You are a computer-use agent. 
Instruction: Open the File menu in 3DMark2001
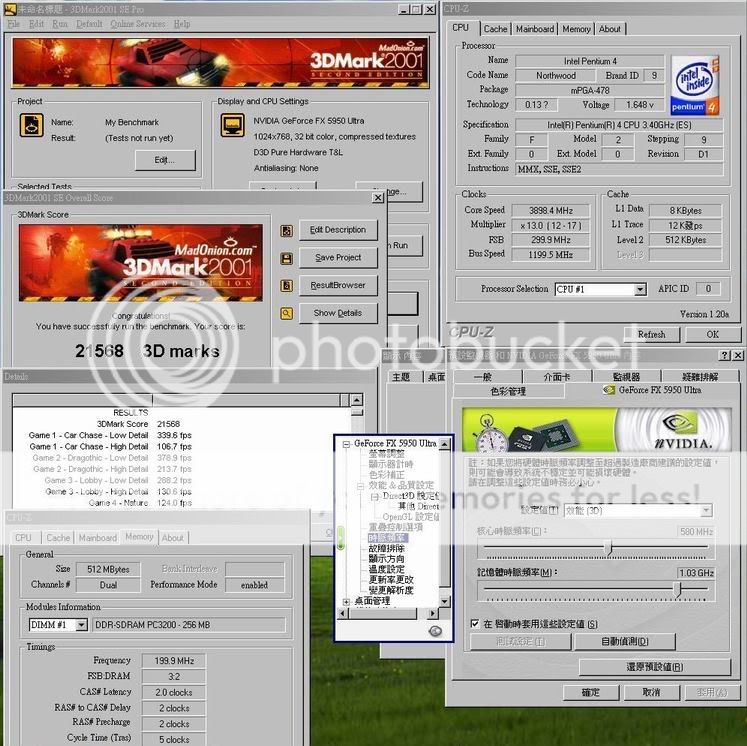[x=14, y=24]
